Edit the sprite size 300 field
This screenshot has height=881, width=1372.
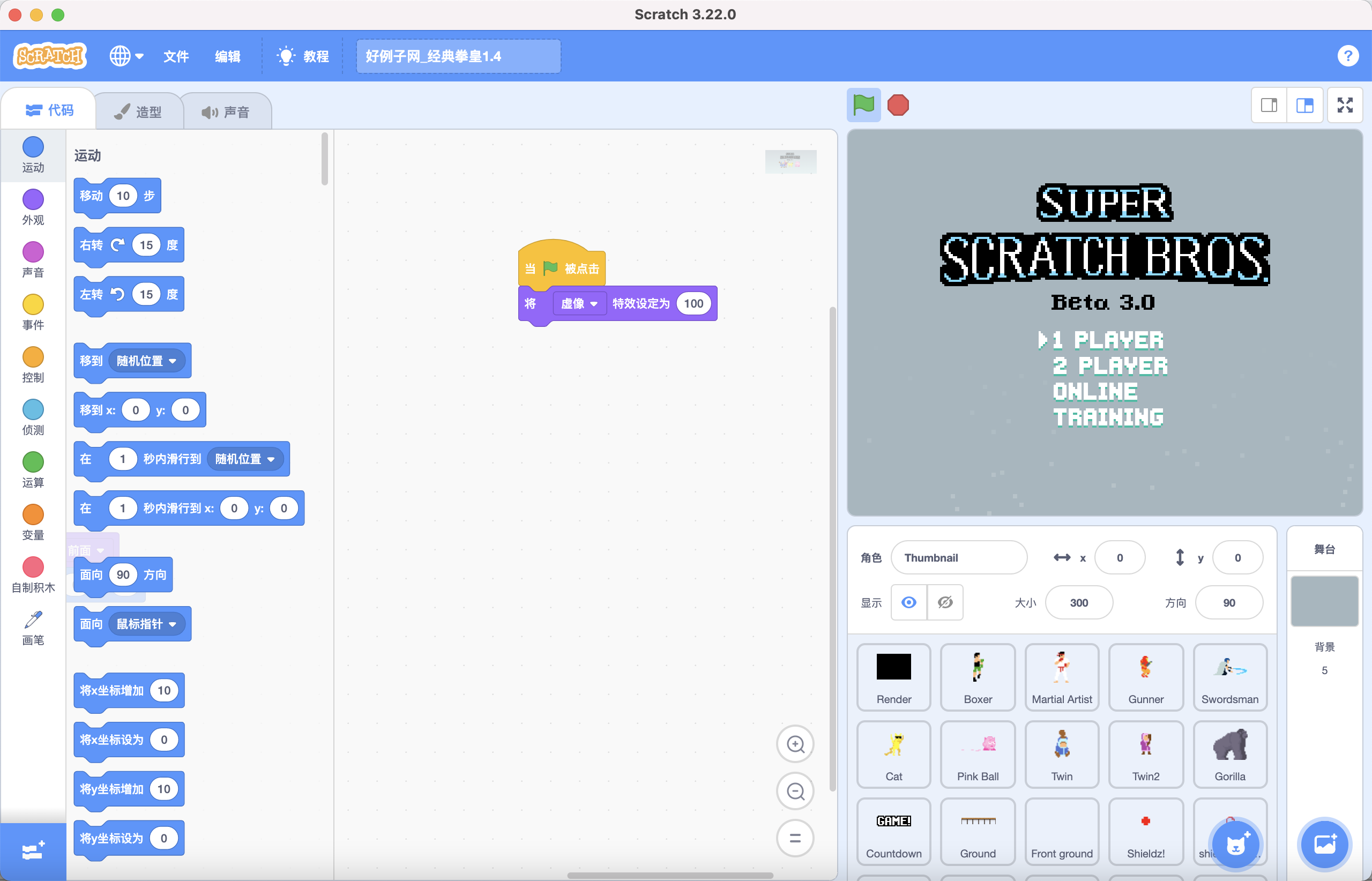coord(1078,602)
